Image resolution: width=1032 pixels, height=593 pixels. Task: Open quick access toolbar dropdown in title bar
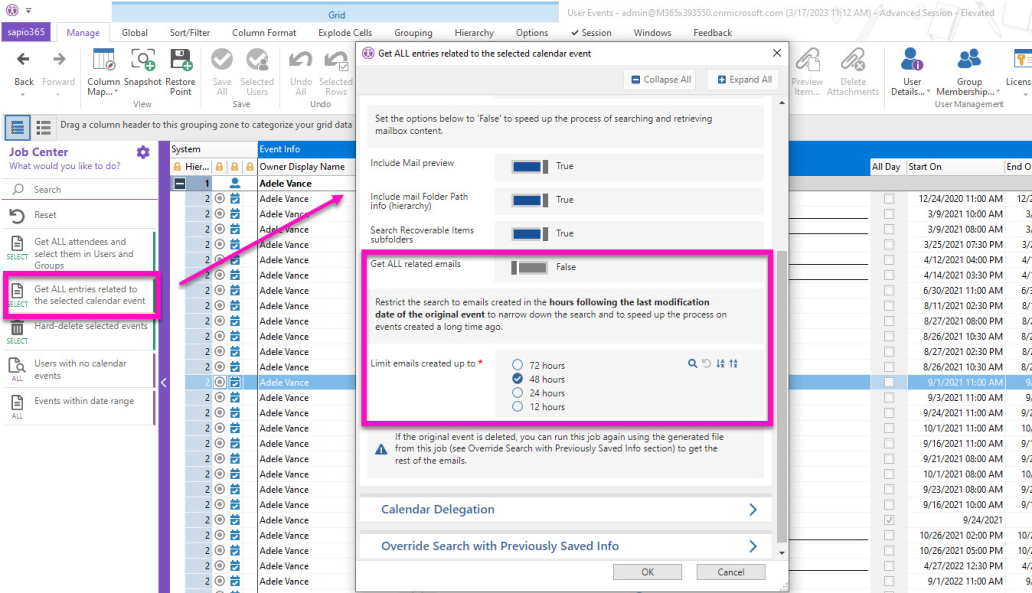click(x=28, y=11)
